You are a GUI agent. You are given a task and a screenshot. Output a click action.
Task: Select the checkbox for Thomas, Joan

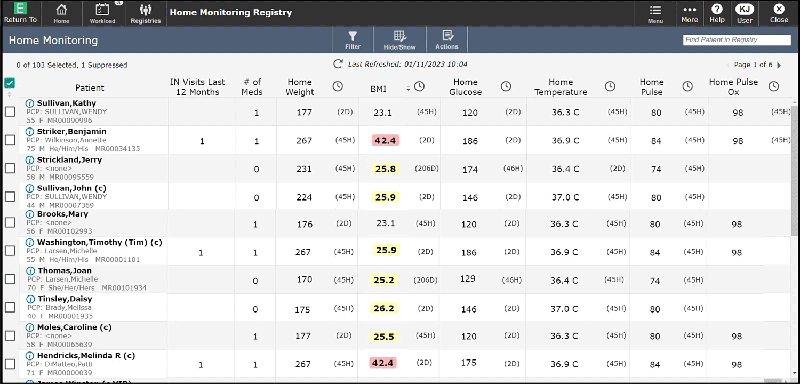[x=10, y=279]
